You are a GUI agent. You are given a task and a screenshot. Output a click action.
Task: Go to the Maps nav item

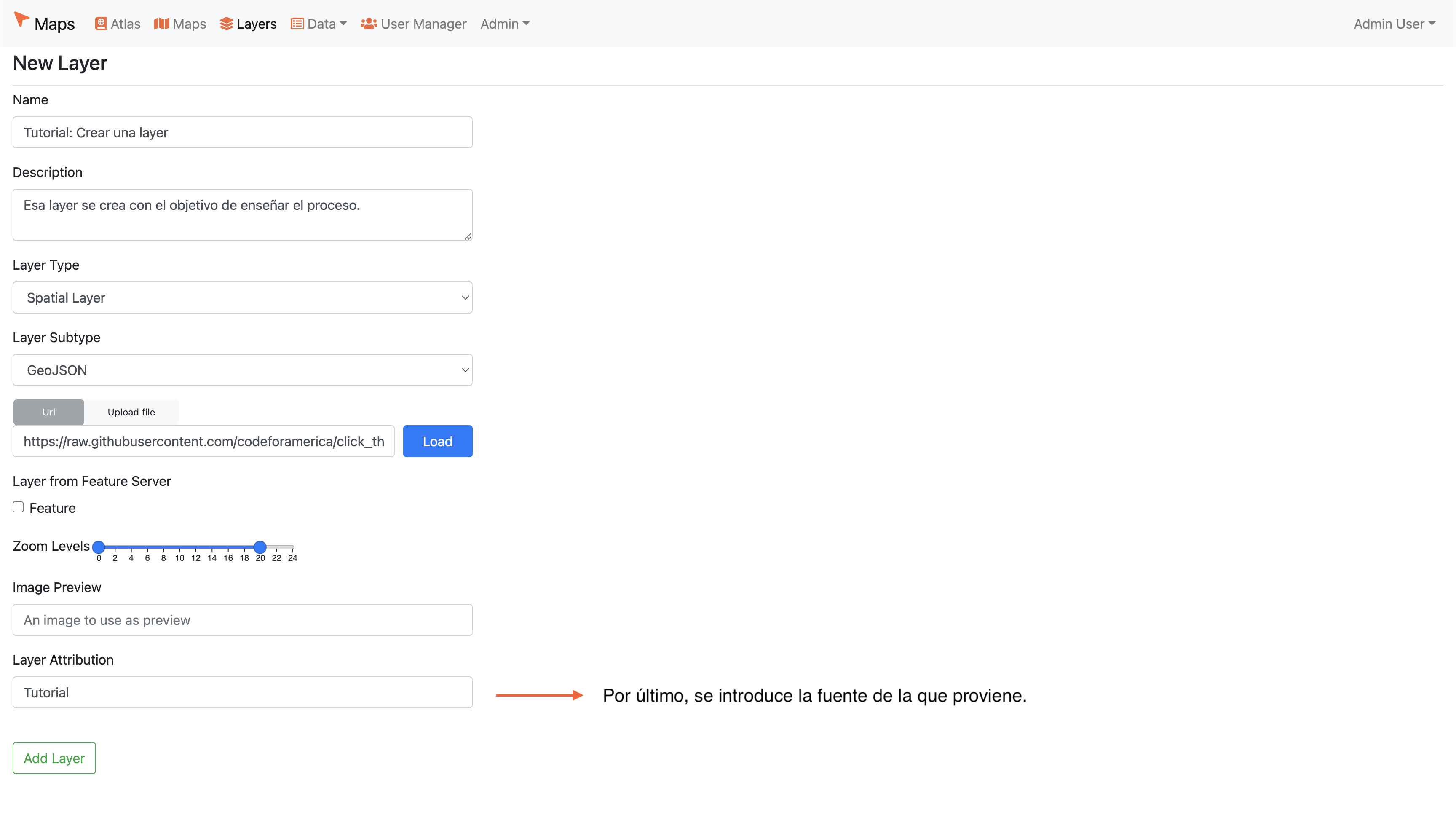point(180,24)
